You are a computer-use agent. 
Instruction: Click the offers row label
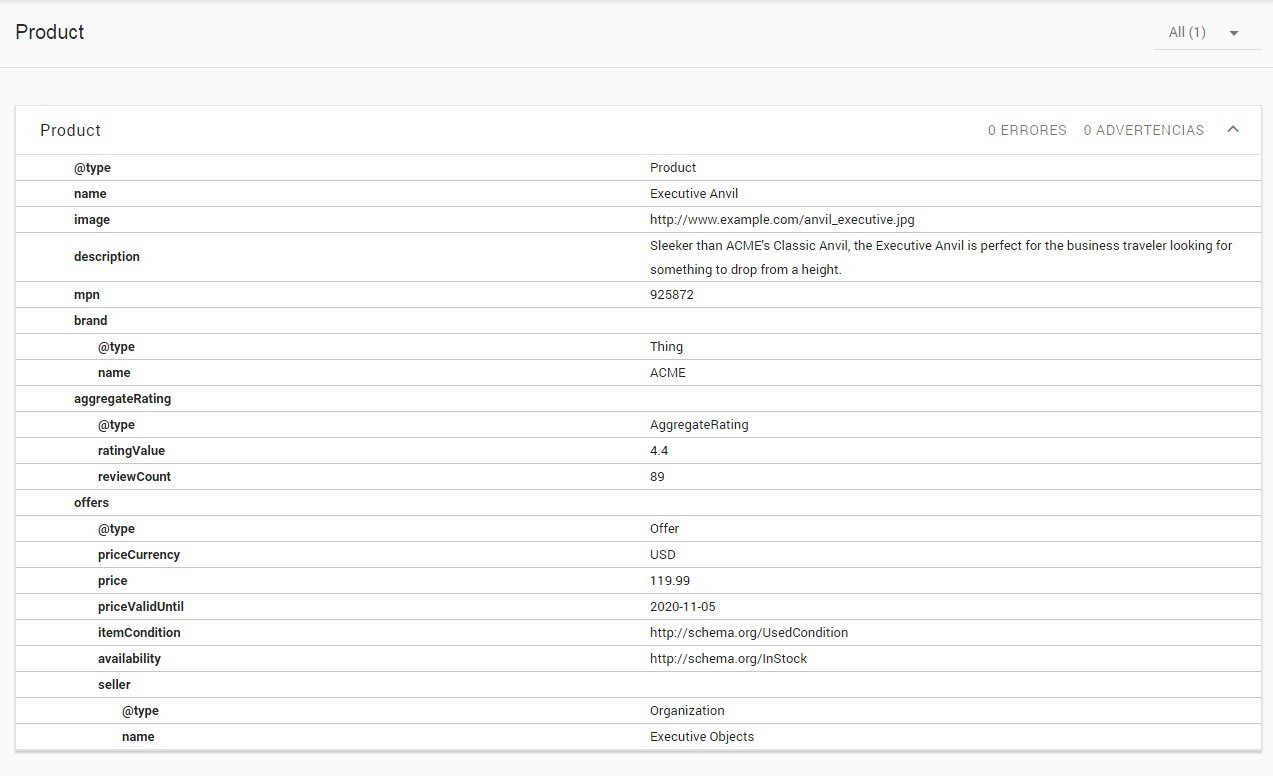pyautogui.click(x=91, y=503)
